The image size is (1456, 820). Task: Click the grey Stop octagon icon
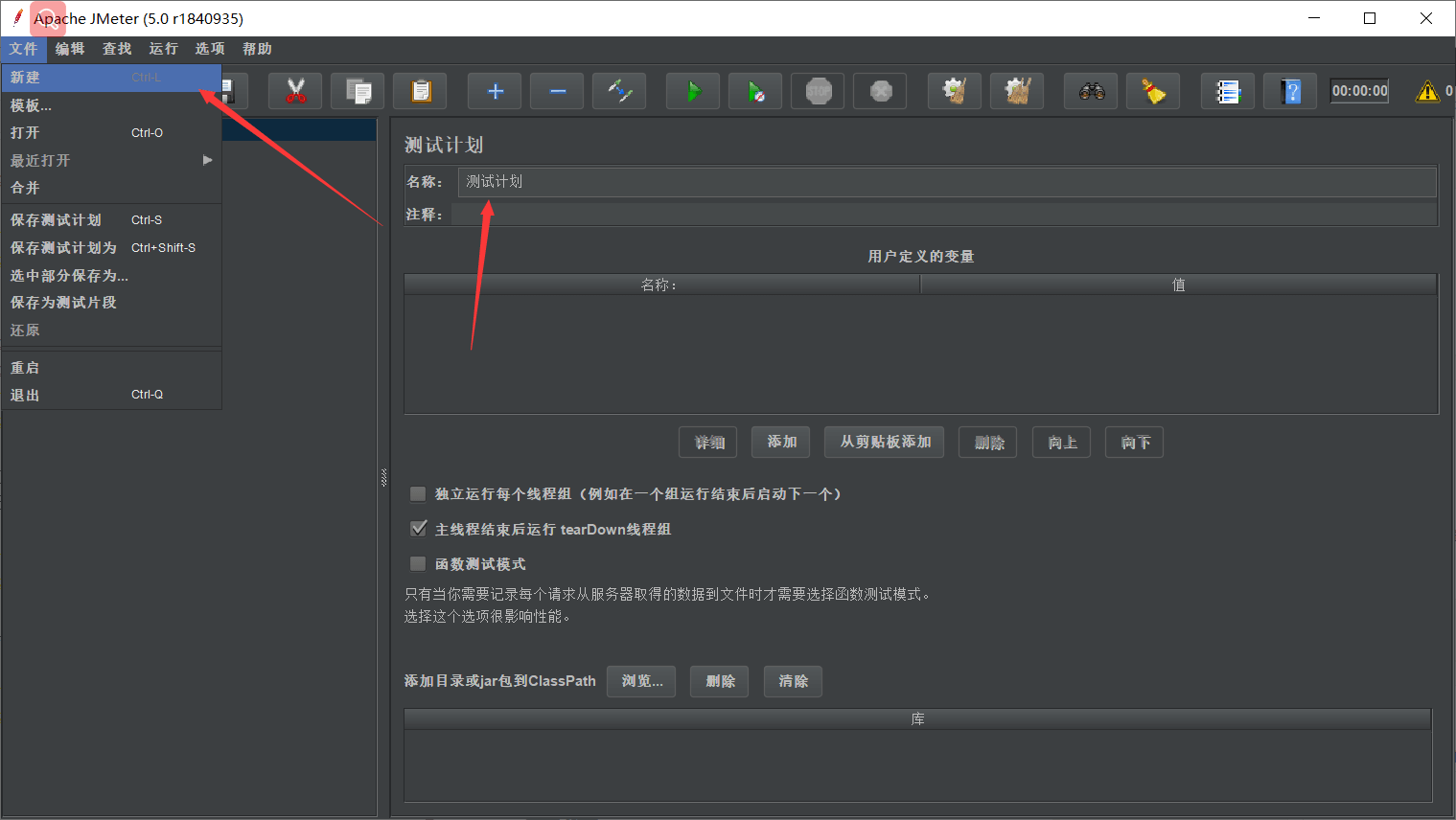point(818,91)
